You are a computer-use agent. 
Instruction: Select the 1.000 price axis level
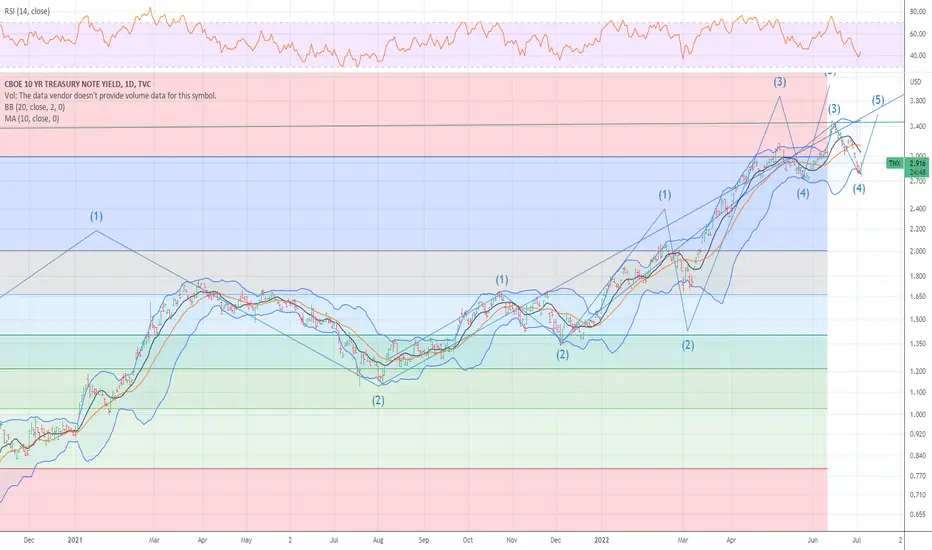(917, 414)
